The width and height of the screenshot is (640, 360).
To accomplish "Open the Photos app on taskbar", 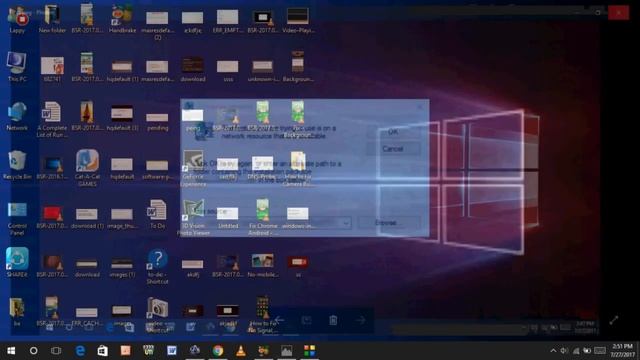I will pos(286,351).
